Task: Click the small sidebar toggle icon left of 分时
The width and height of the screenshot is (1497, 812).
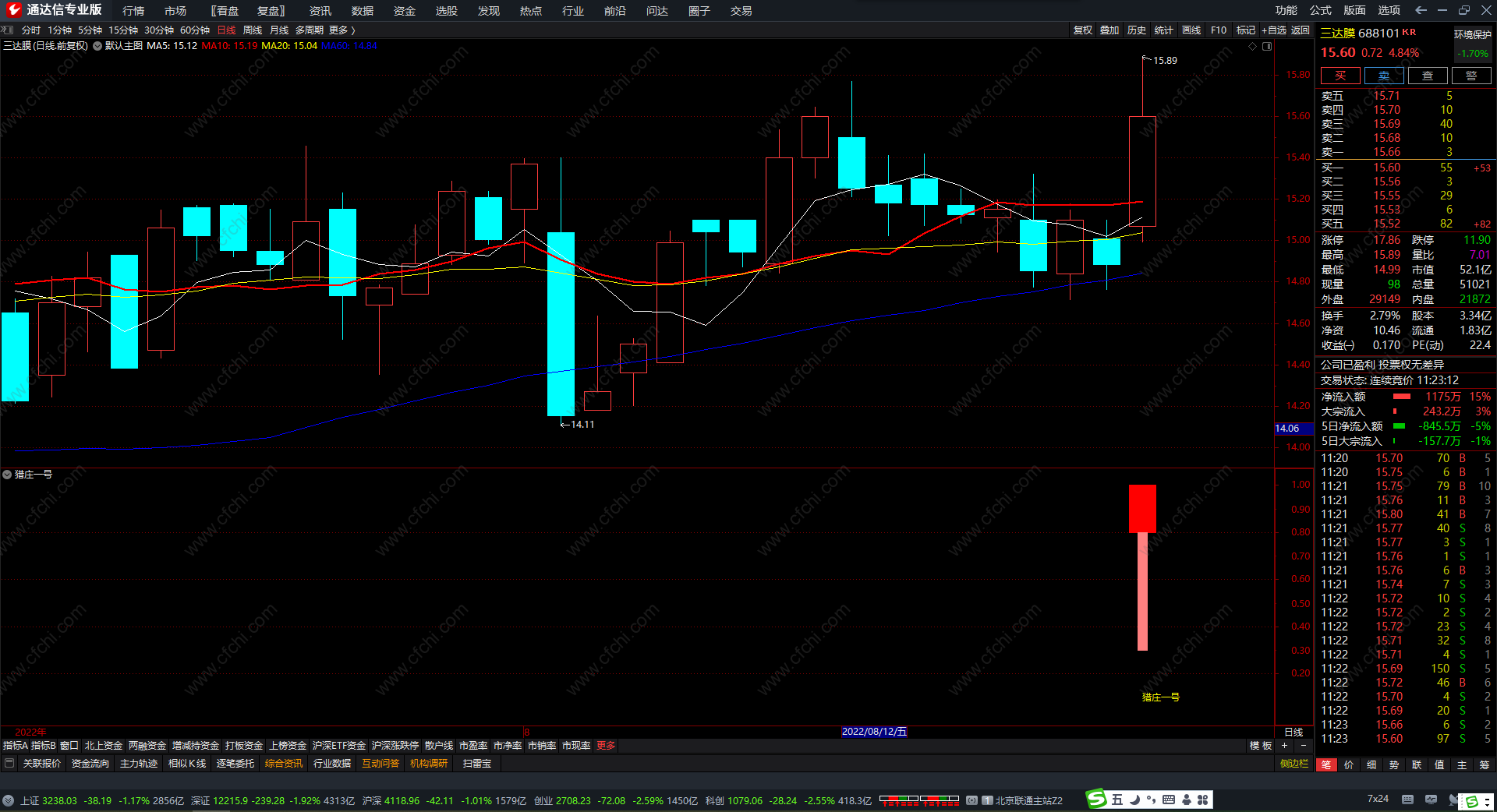Action: click(7, 30)
